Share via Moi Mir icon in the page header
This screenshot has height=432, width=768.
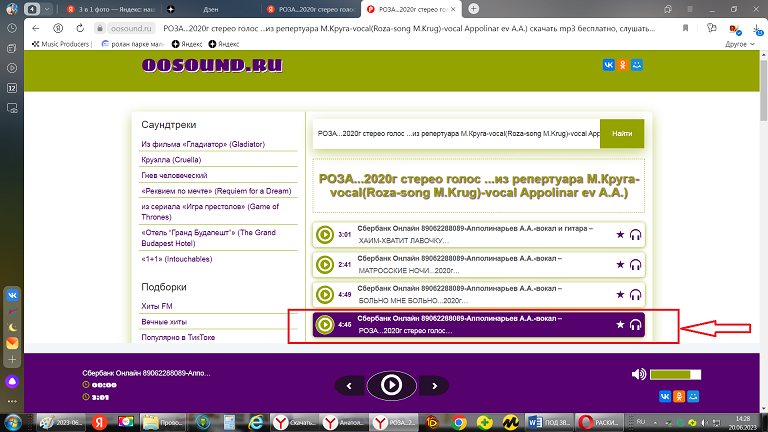pos(637,65)
